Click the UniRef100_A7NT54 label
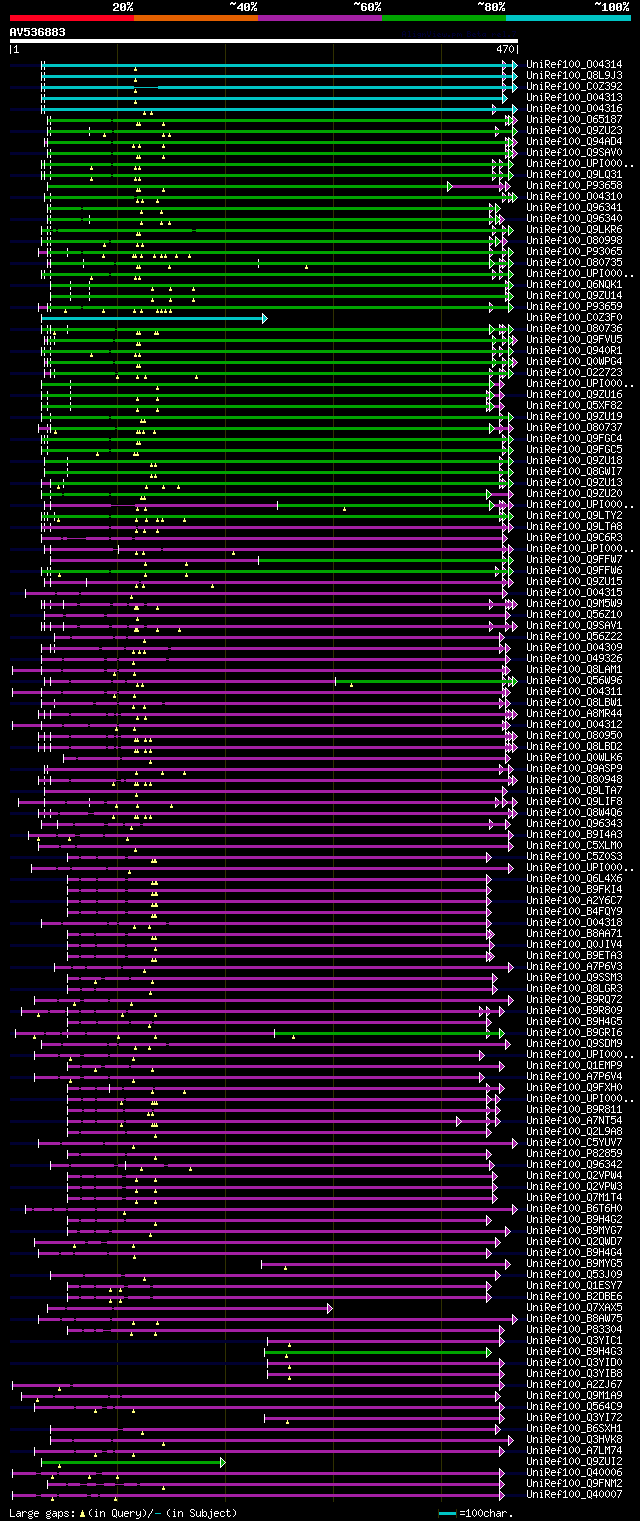The height and width of the screenshot is (1521, 640). click(x=575, y=1121)
